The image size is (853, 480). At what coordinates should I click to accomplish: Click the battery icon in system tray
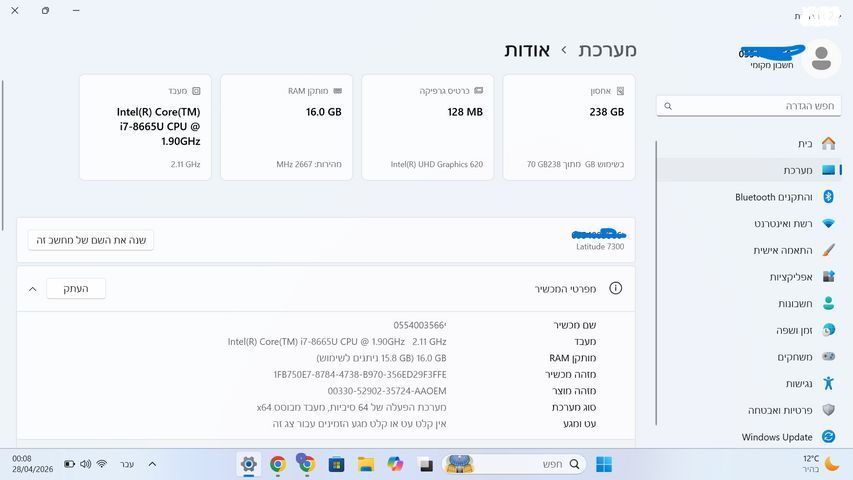(x=69, y=464)
